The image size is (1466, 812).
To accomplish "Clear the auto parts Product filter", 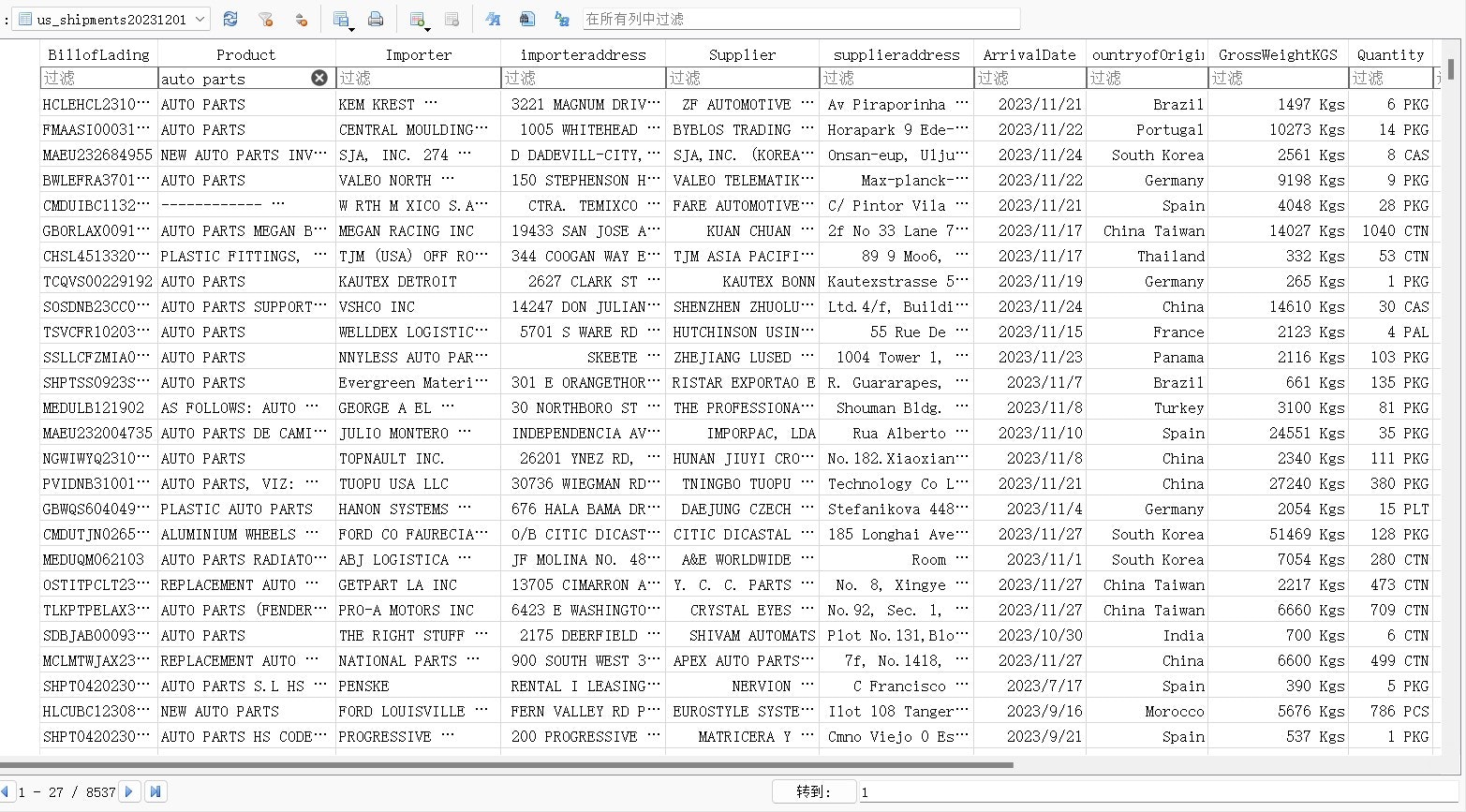I will (x=319, y=78).
